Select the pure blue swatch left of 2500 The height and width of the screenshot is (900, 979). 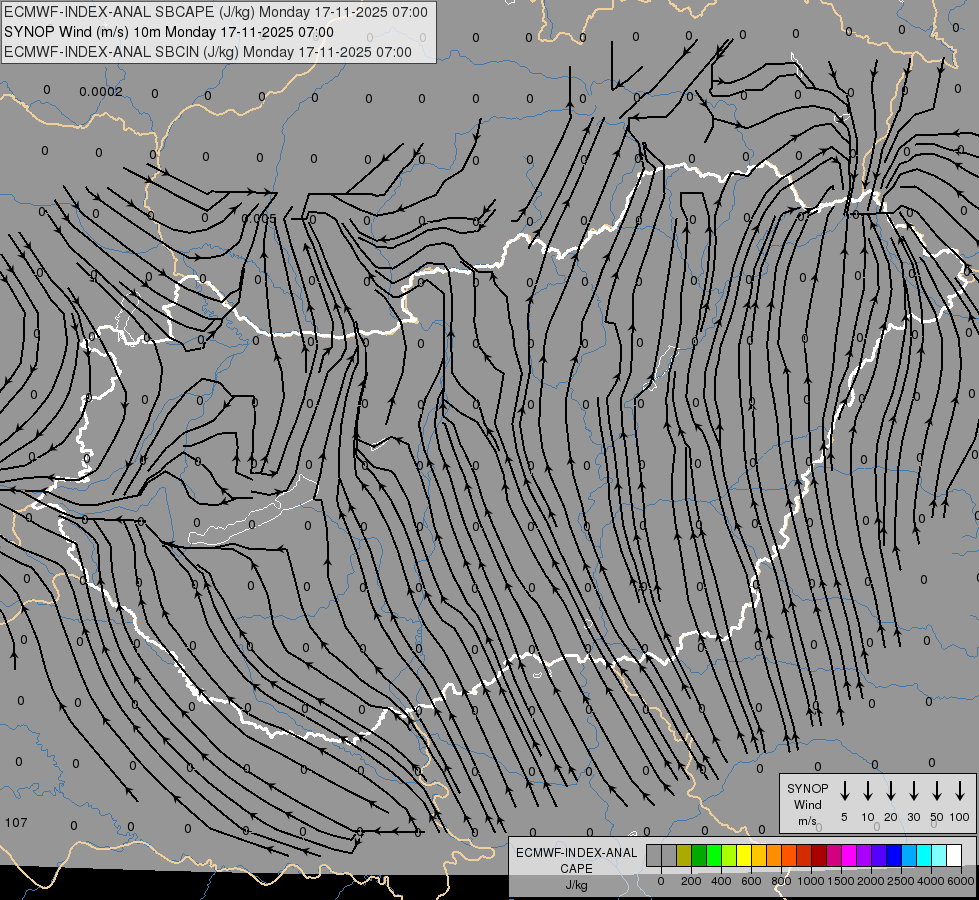coord(893,855)
